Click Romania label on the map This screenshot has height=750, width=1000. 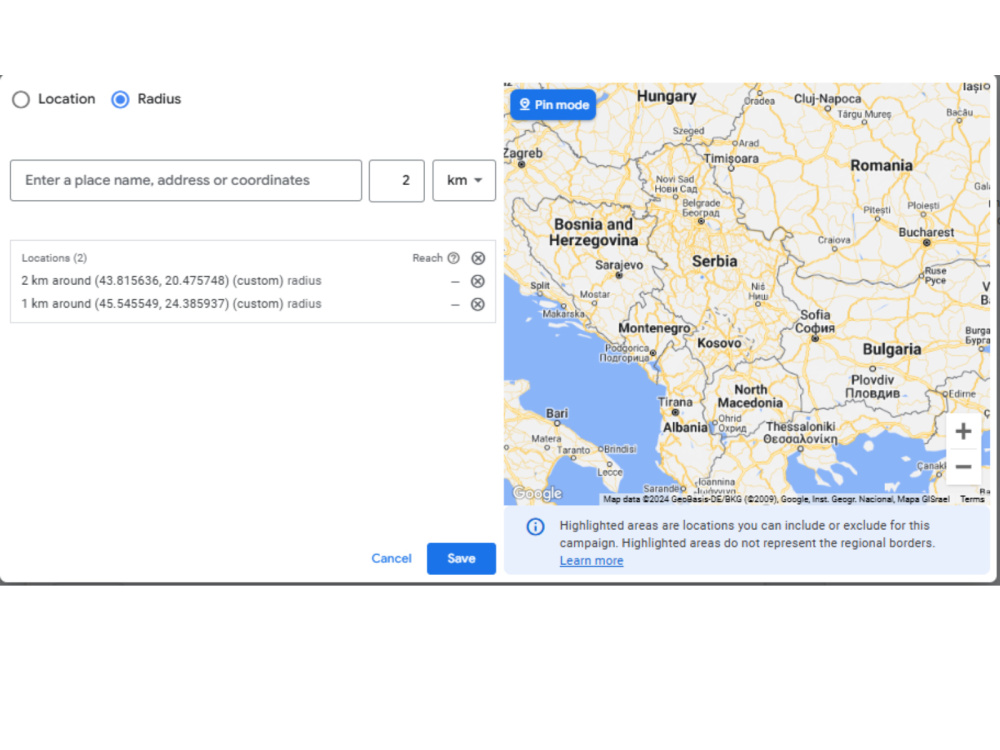tap(881, 166)
